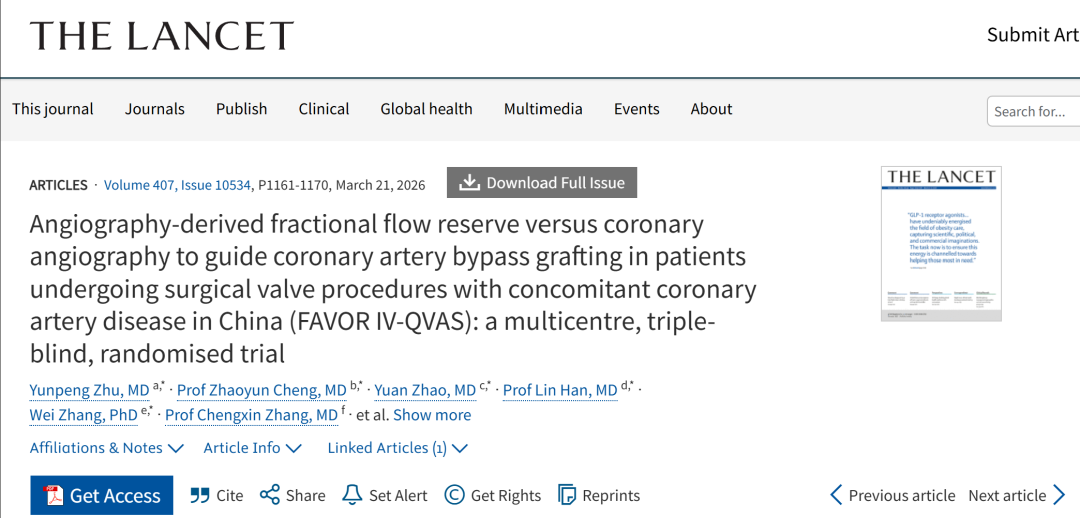Expand the Affiliations & Notes section
Screen dimensions: 1080x518
pos(107,448)
